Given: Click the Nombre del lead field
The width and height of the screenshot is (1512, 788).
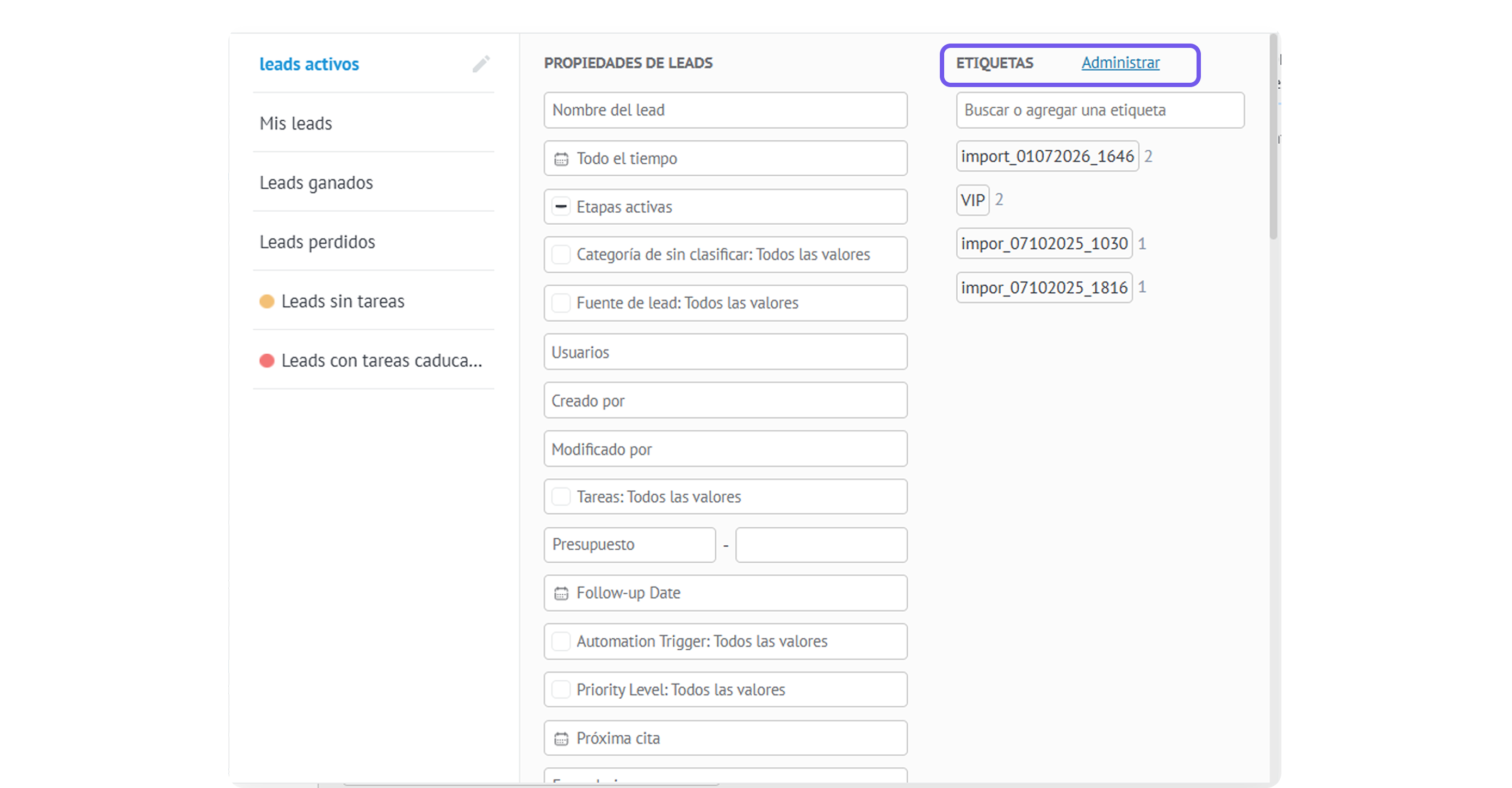Looking at the screenshot, I should click(x=726, y=110).
